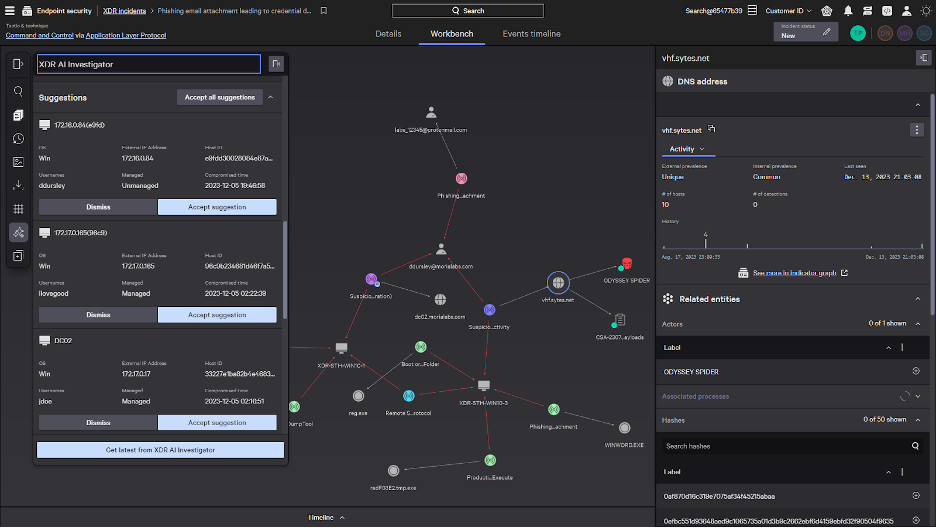Viewport: 936px width, 528px height.
Task: Collapse the Suggestions section
Action: coord(270,97)
